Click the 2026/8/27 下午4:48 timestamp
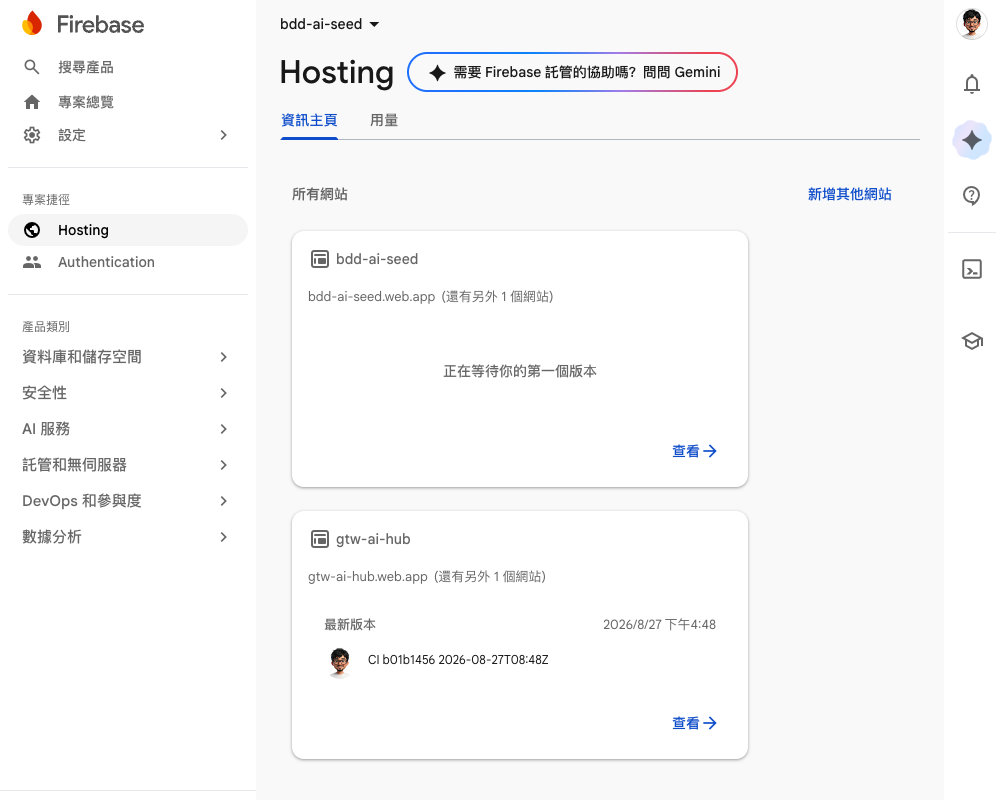 click(659, 625)
